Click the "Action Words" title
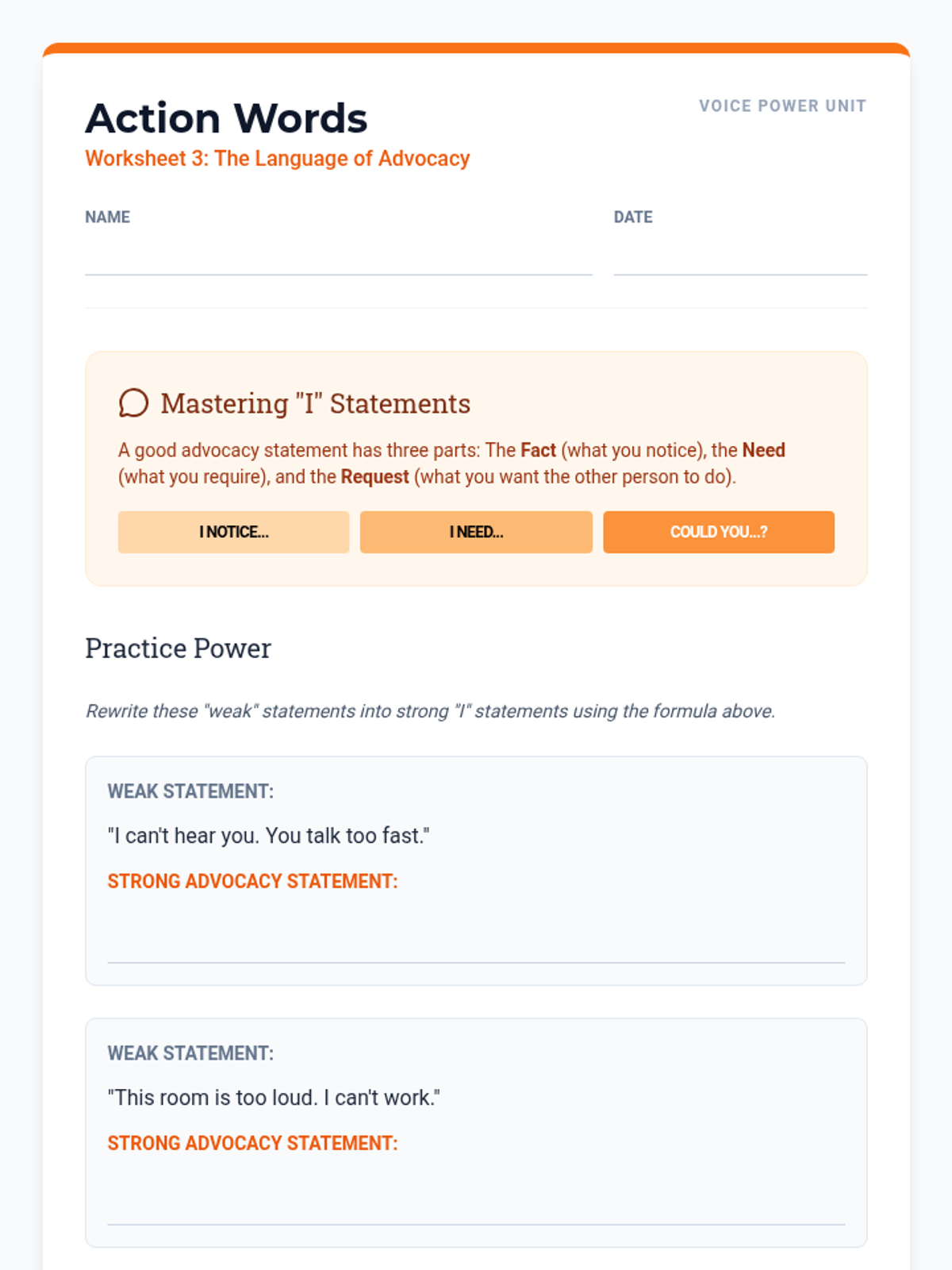This screenshot has height=1270, width=952. [x=227, y=119]
